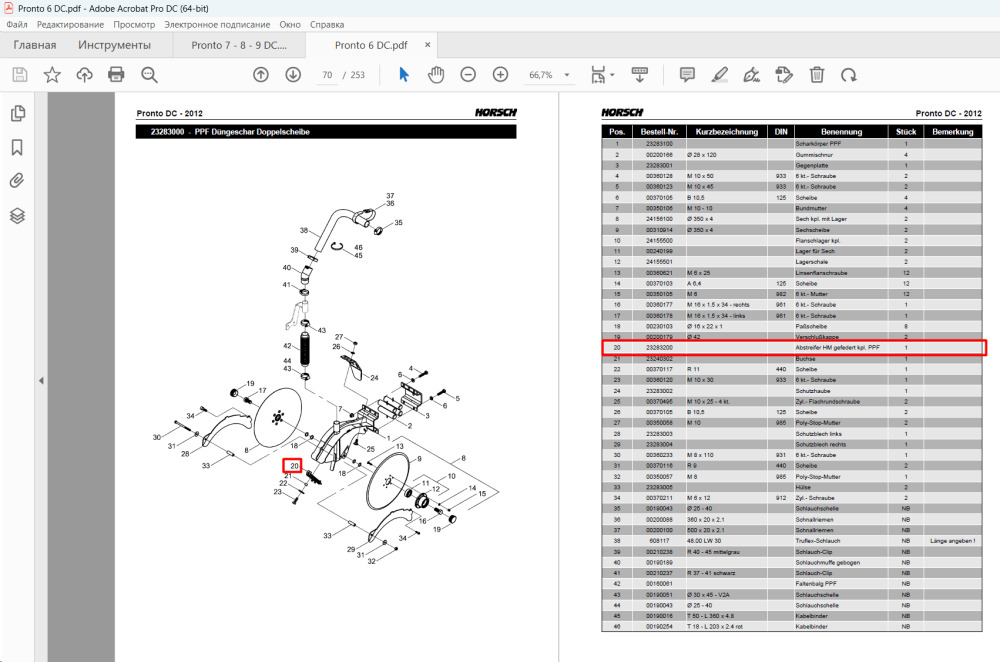Zoom in with plus icon

501,75
